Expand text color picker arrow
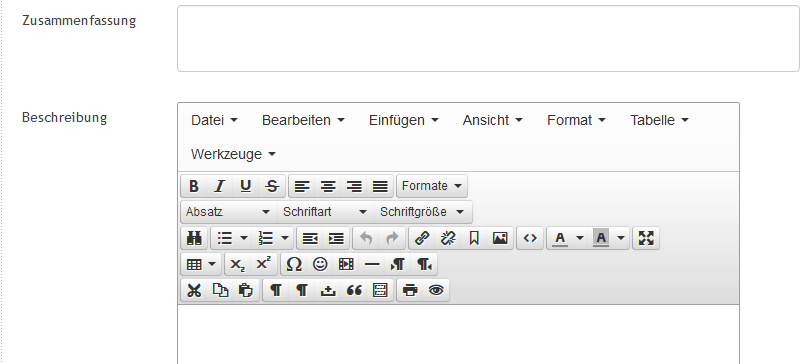Screen dimensions: 803x364 point(580,238)
